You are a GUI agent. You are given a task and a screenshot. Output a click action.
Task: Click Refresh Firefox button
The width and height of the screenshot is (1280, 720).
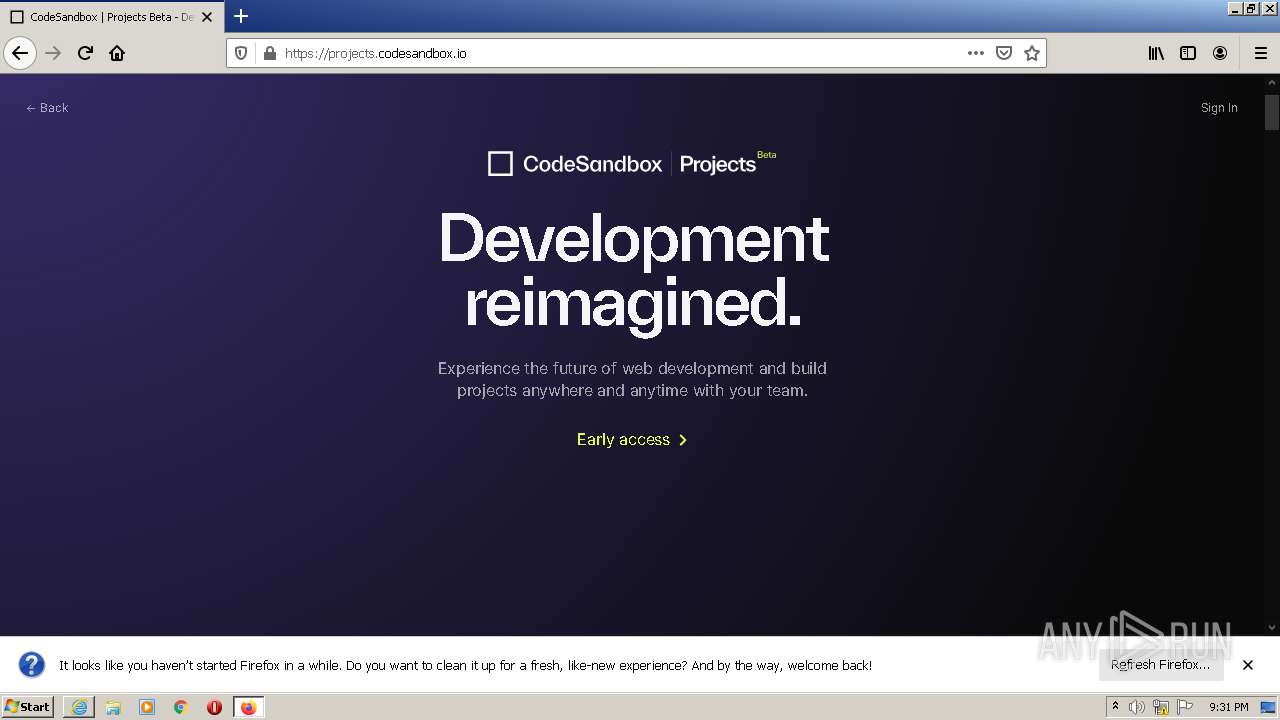[x=1160, y=664]
